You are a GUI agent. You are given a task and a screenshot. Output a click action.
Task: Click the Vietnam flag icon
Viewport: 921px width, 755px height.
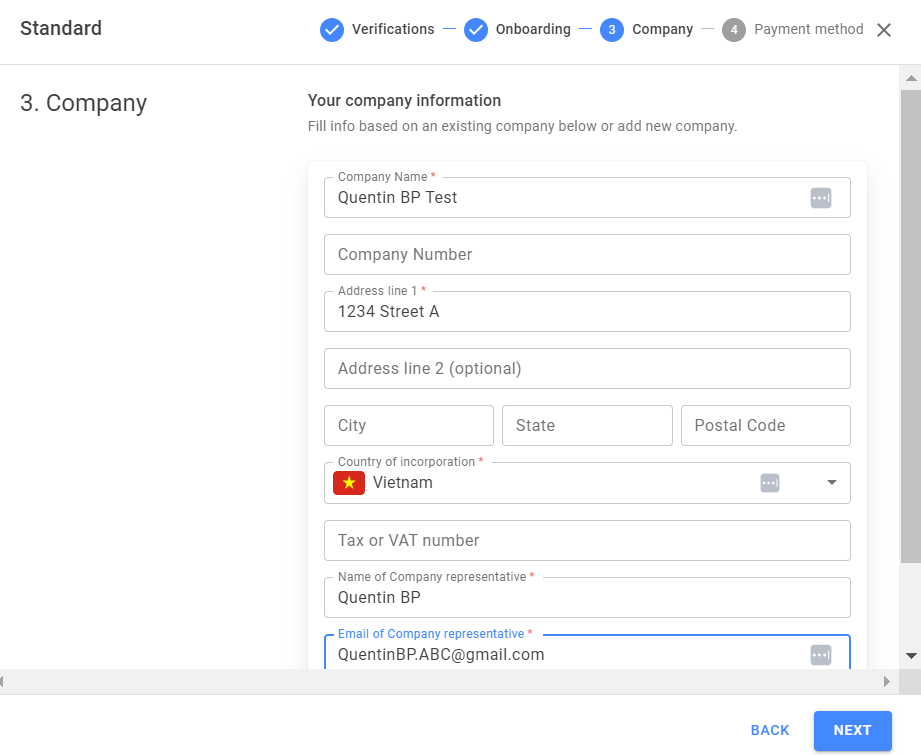[x=349, y=483]
